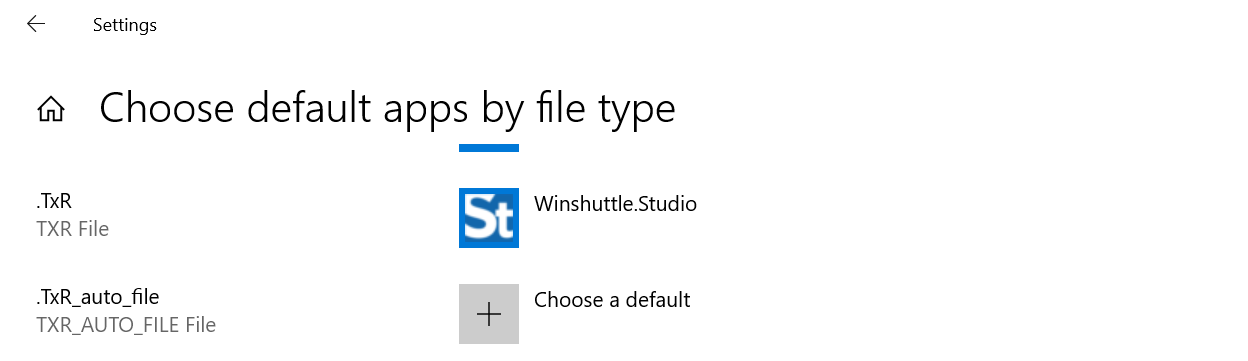
Task: Open Settings home via house icon
Action: (x=51, y=109)
